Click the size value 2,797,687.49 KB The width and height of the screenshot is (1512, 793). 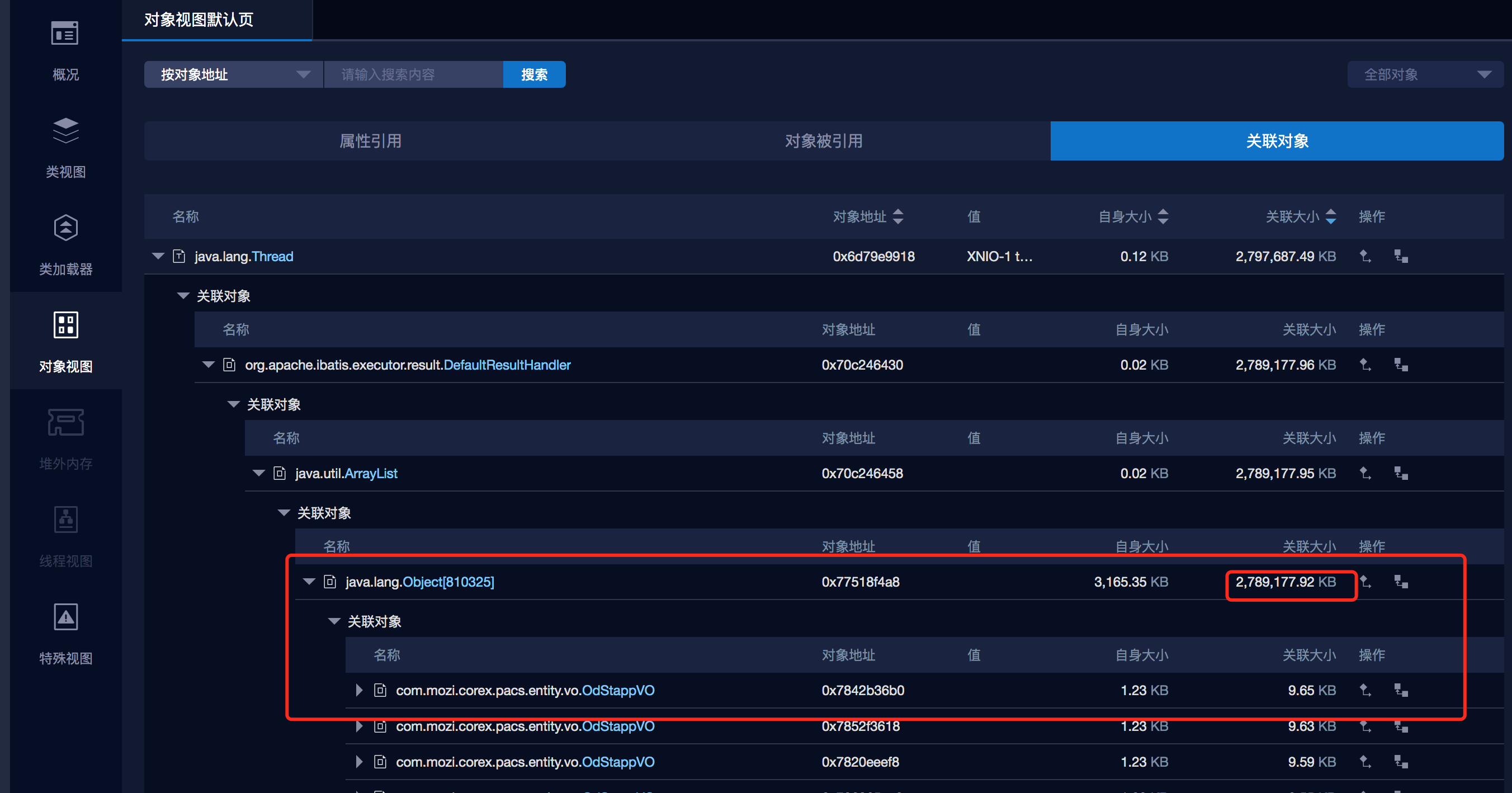click(x=1286, y=257)
